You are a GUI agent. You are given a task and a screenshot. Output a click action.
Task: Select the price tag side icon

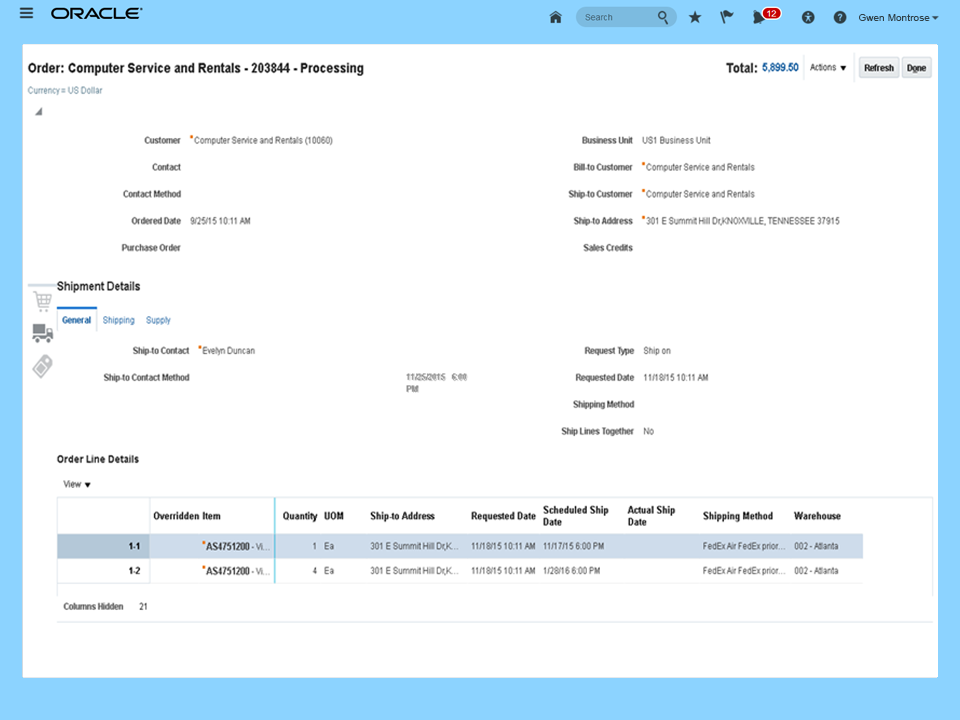pyautogui.click(x=42, y=366)
